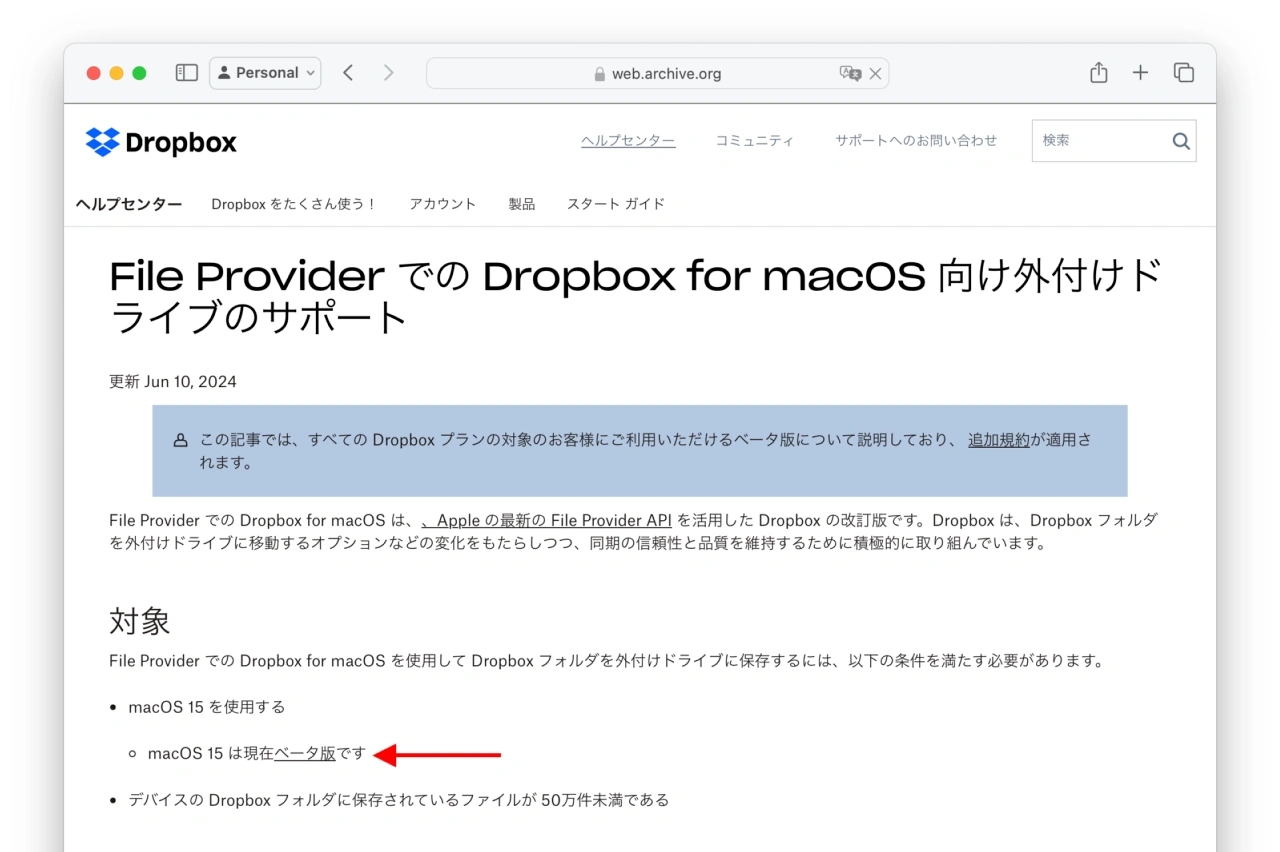This screenshot has height=852, width=1280.
Task: Open the ヘルプセンター header link
Action: click(x=628, y=141)
